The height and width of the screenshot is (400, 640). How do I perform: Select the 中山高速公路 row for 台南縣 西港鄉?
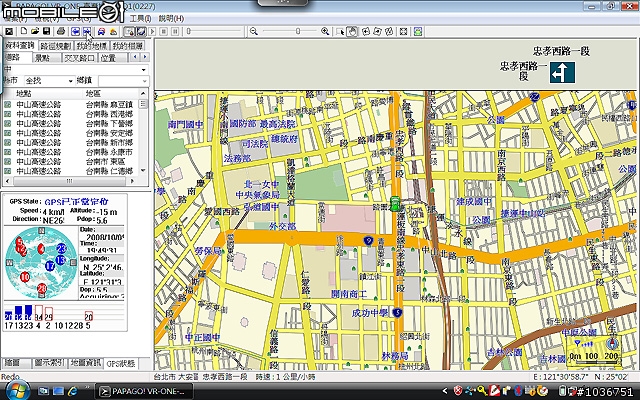[x=71, y=114]
